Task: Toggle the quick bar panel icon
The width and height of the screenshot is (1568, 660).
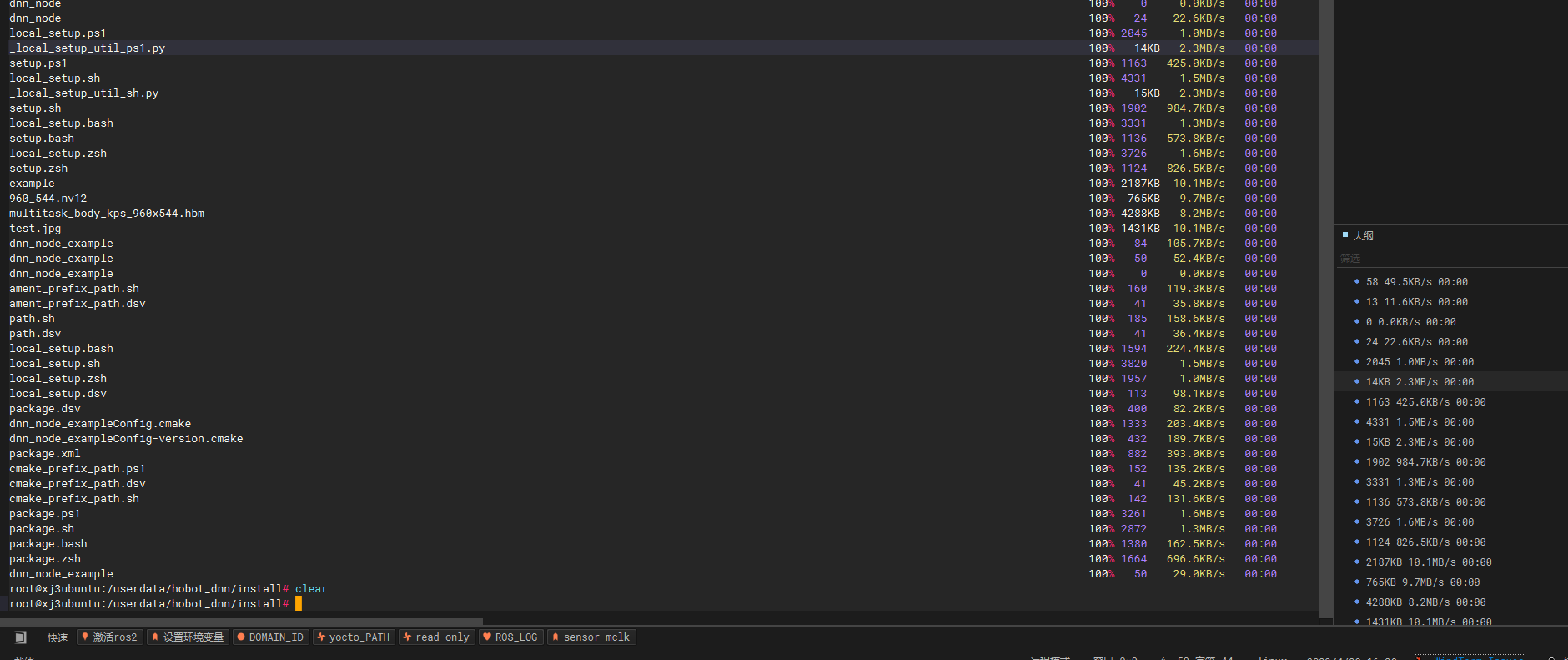Action: pos(21,637)
